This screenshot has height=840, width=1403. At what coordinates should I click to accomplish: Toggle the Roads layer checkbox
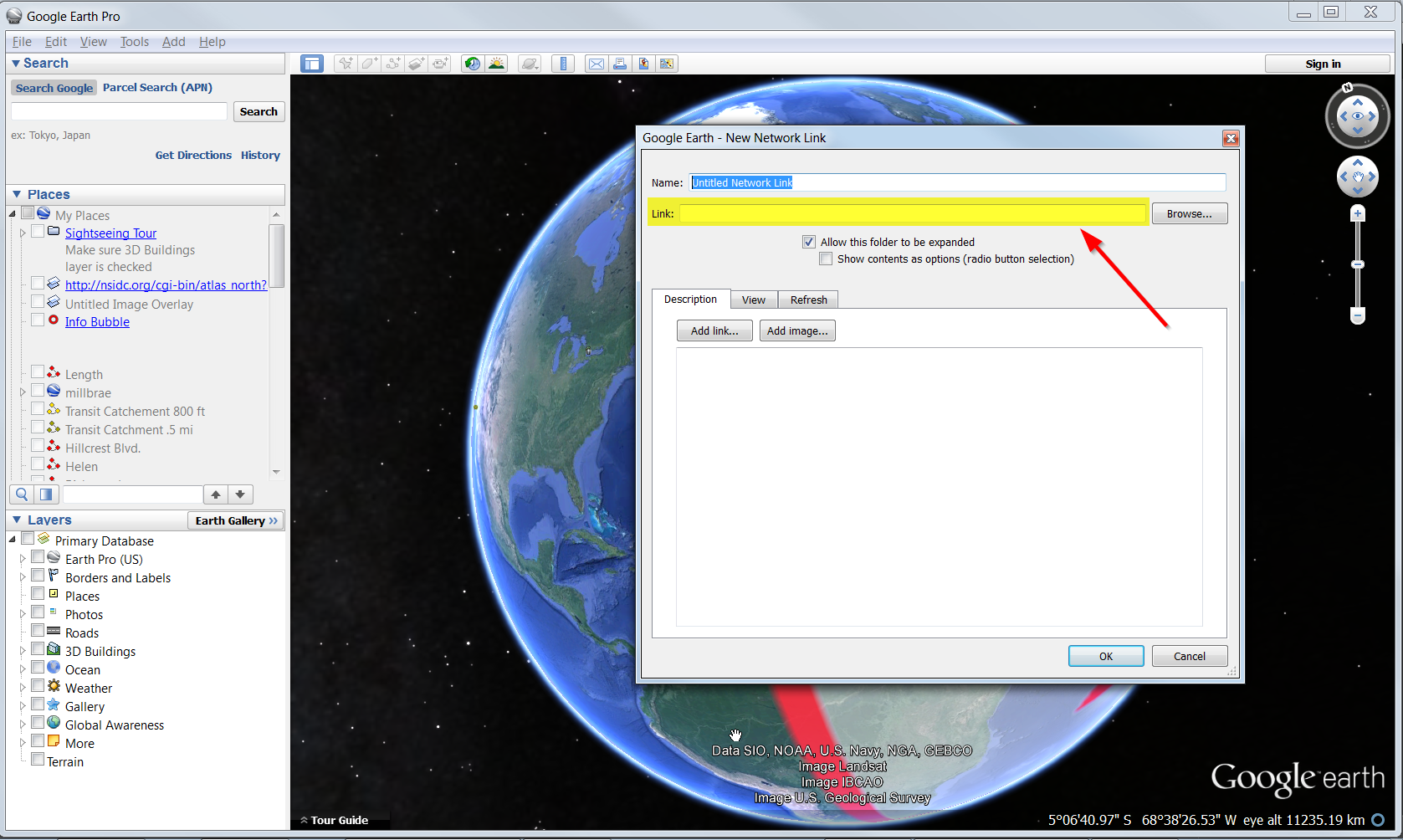[x=38, y=631]
